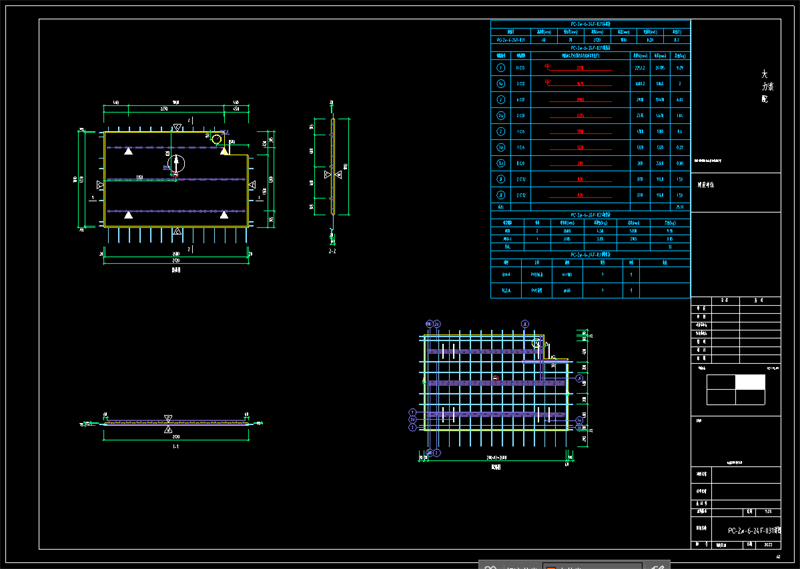800x569 pixels.
Task: Select the "1-1" section view label
Action: click(176, 447)
